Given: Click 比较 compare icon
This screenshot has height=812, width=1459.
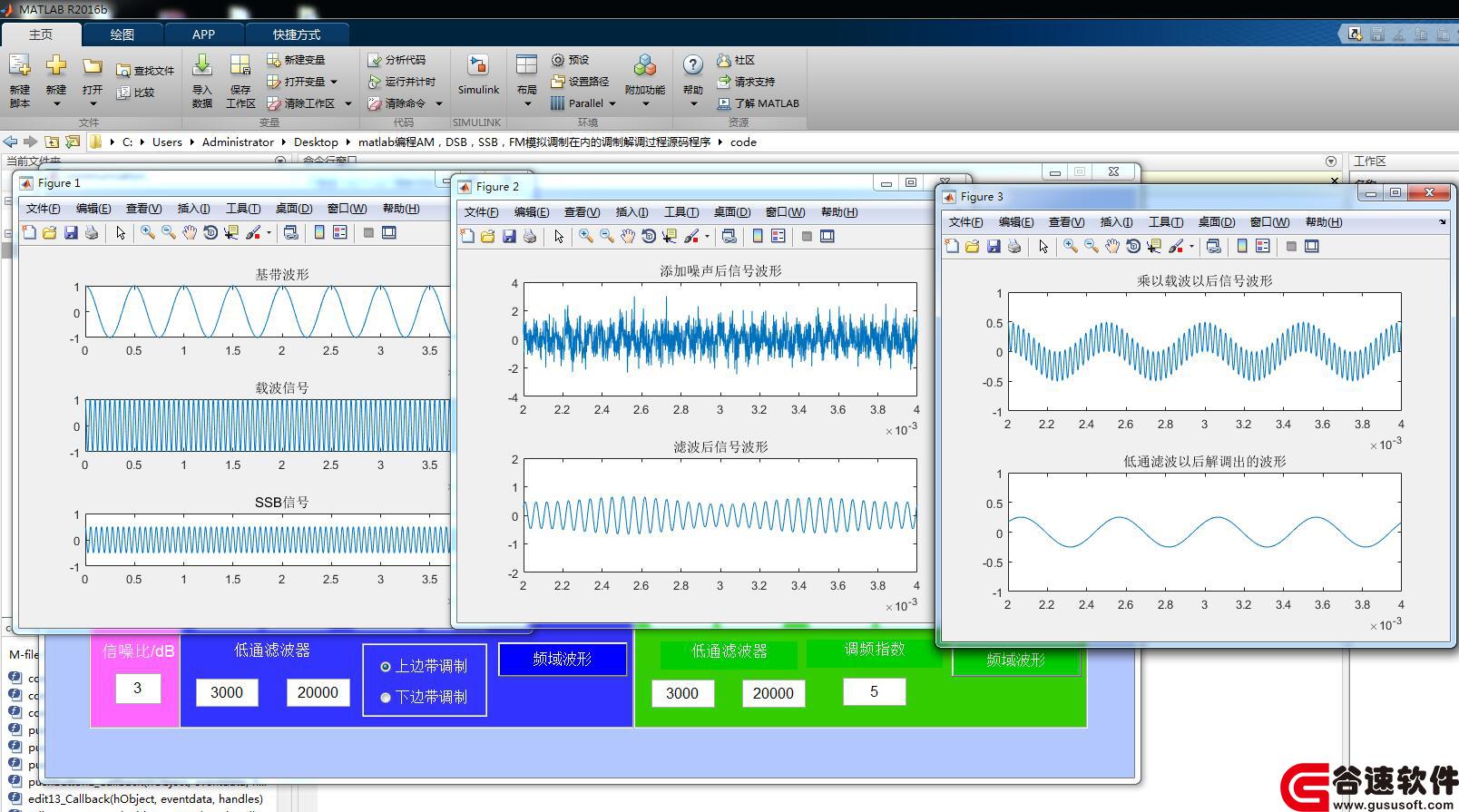Looking at the screenshot, I should point(123,92).
